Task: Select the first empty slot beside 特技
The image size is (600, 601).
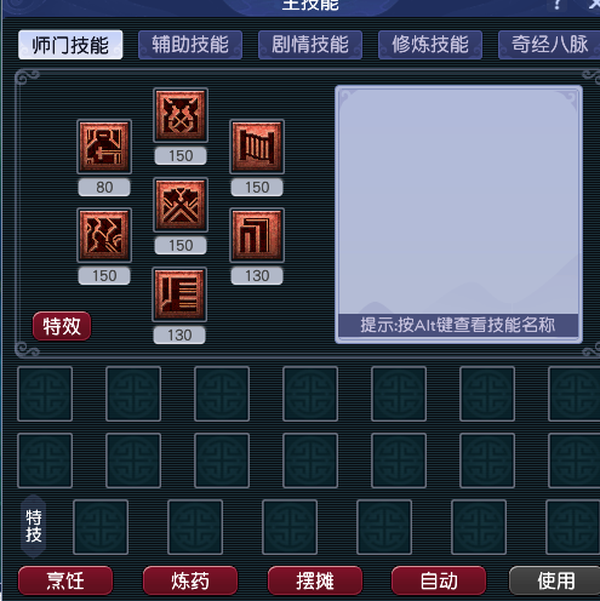Action: [x=100, y=527]
